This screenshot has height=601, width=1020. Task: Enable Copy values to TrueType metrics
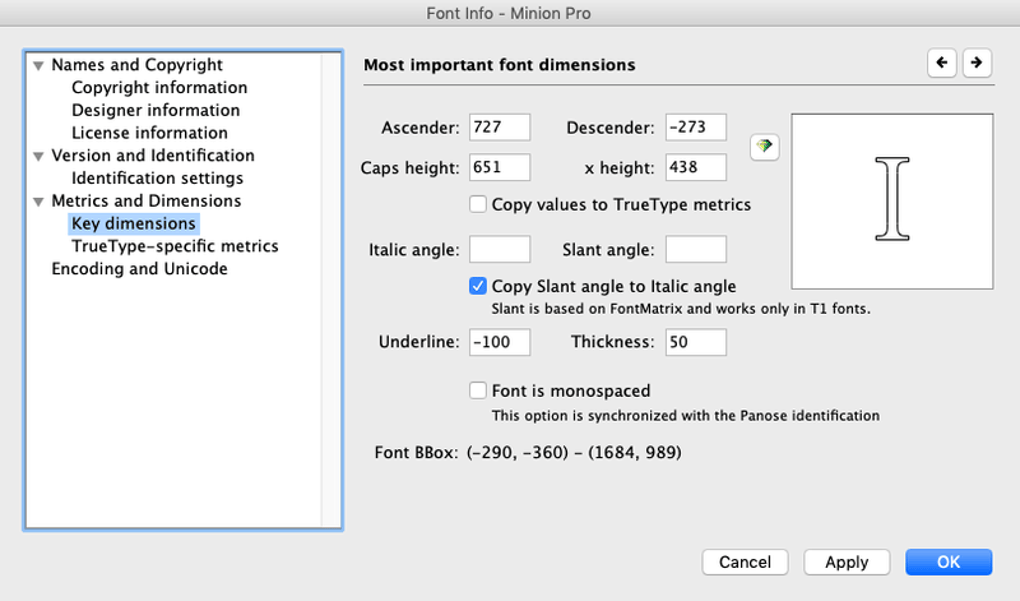coord(478,205)
